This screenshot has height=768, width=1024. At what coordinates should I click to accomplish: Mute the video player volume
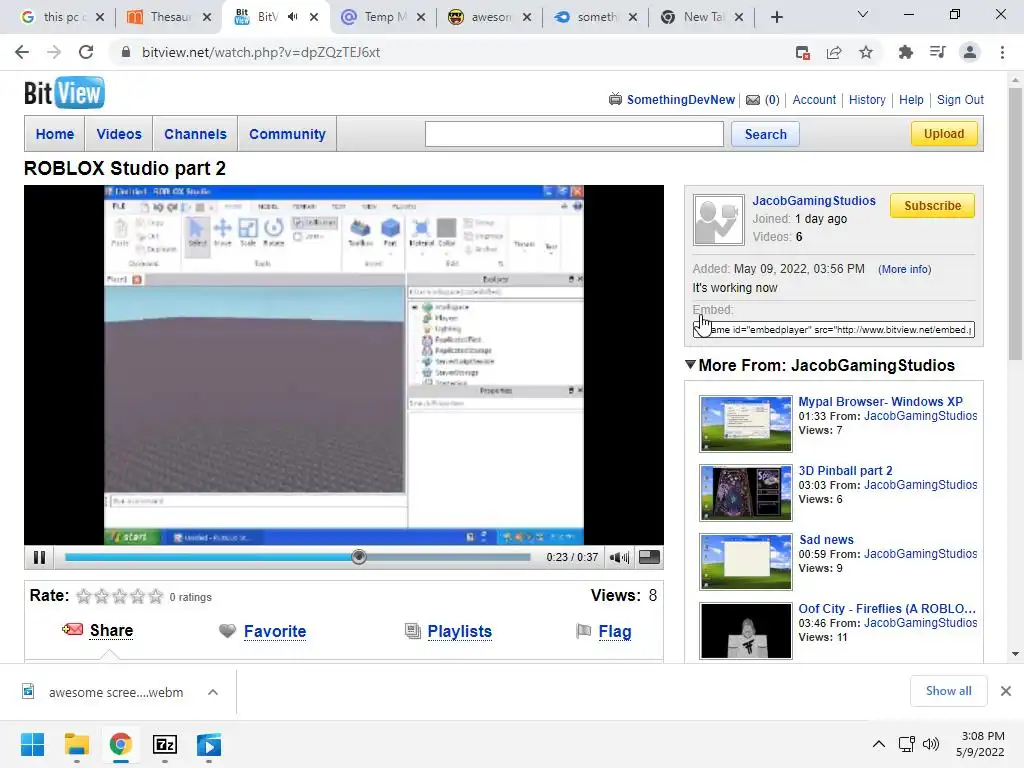619,557
